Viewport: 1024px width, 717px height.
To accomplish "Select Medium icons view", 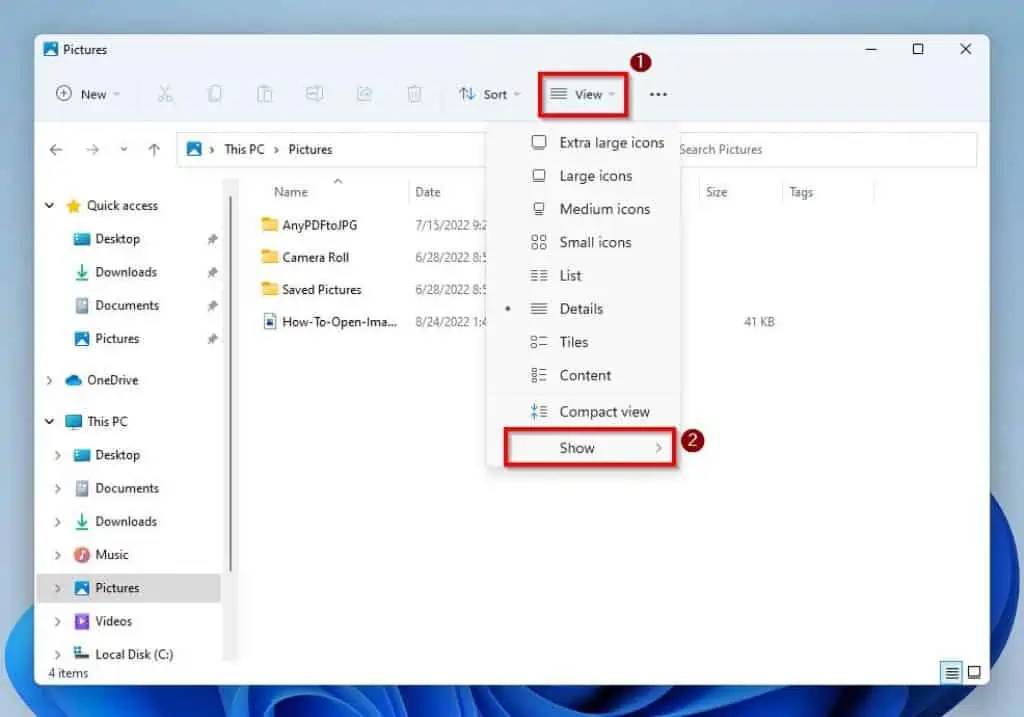I will coord(584,209).
